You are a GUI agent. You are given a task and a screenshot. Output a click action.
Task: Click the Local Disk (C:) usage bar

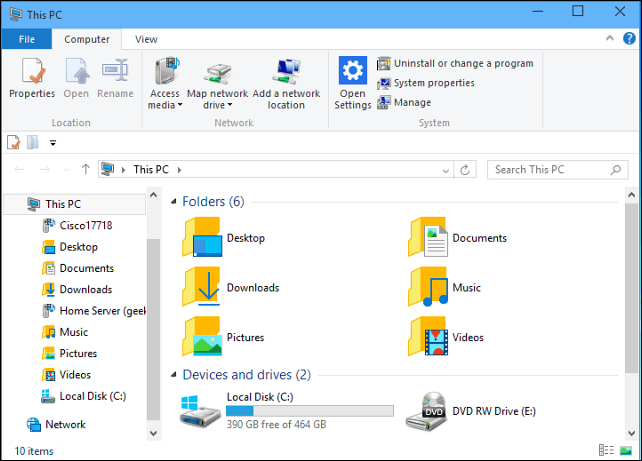pyautogui.click(x=310, y=411)
